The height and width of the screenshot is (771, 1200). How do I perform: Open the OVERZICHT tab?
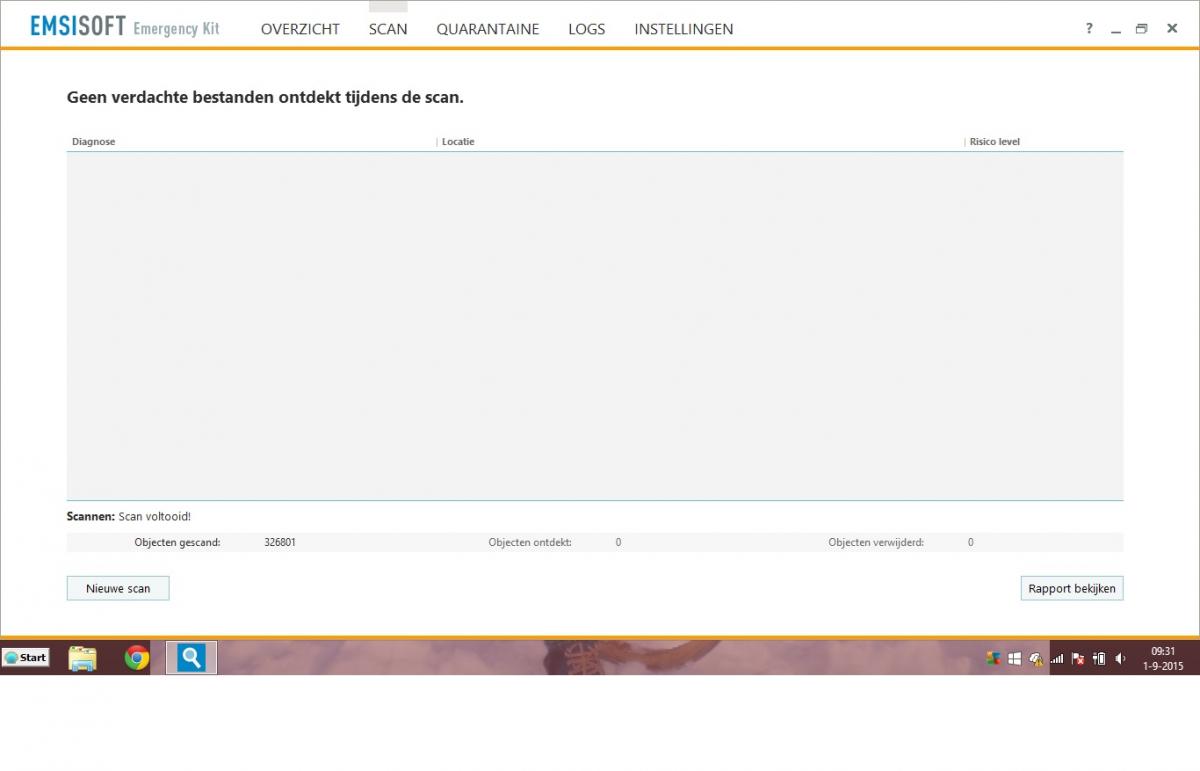300,29
